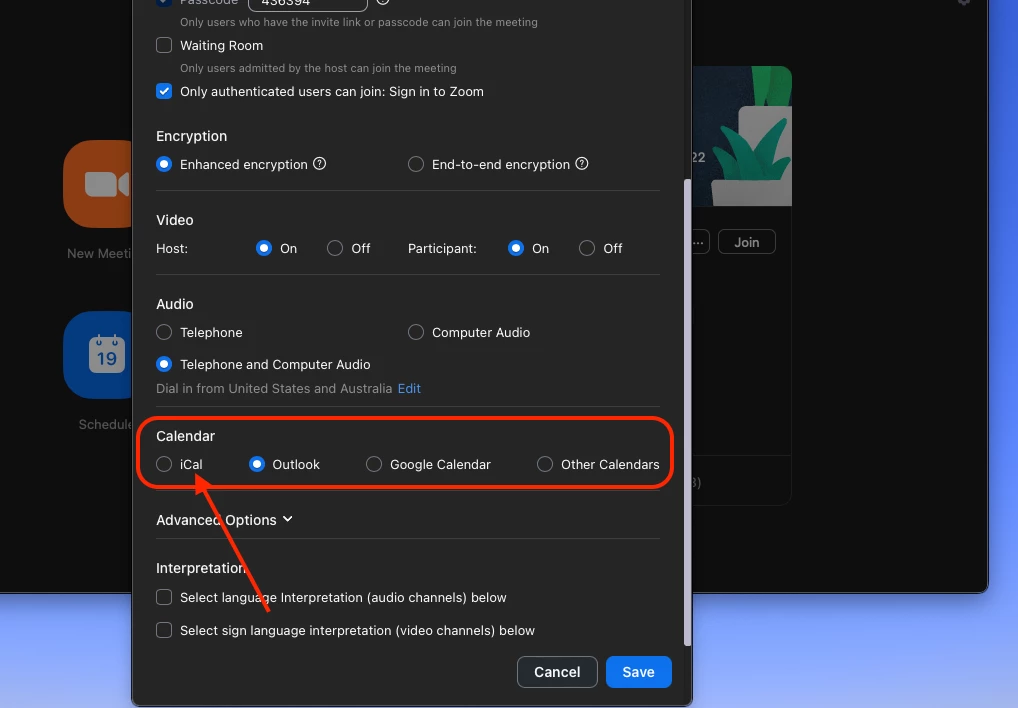The image size is (1018, 708).
Task: Click the Save button
Action: pyautogui.click(x=639, y=672)
